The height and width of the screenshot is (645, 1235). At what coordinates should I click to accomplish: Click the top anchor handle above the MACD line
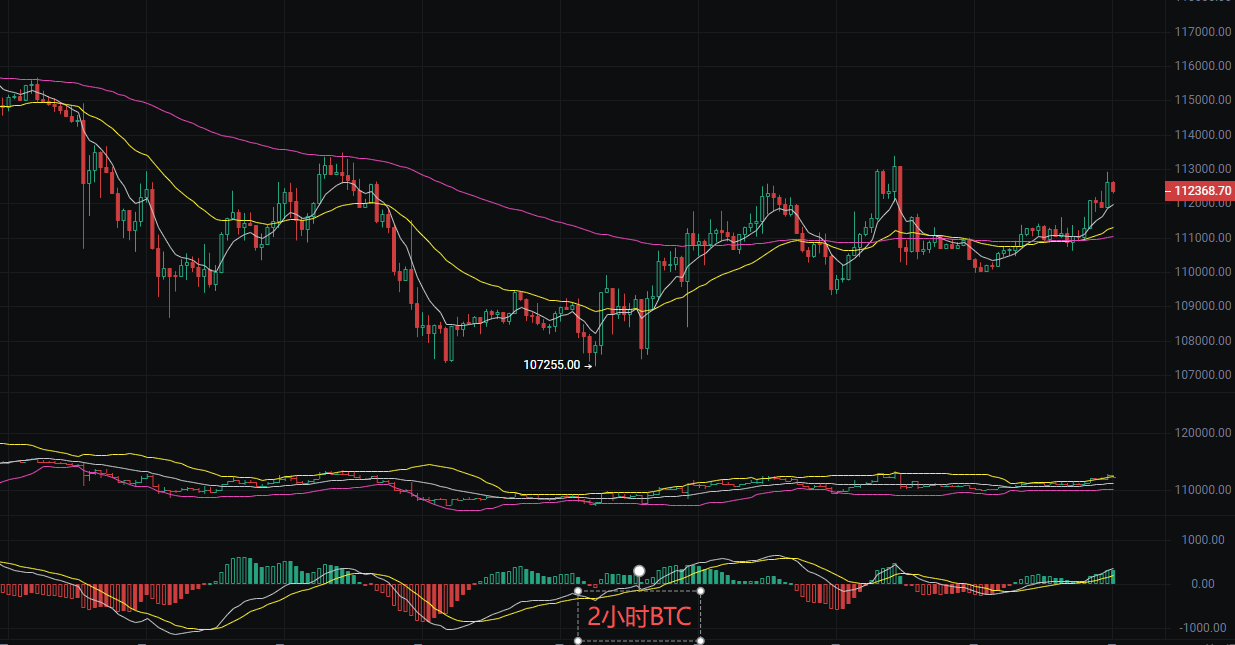click(638, 570)
